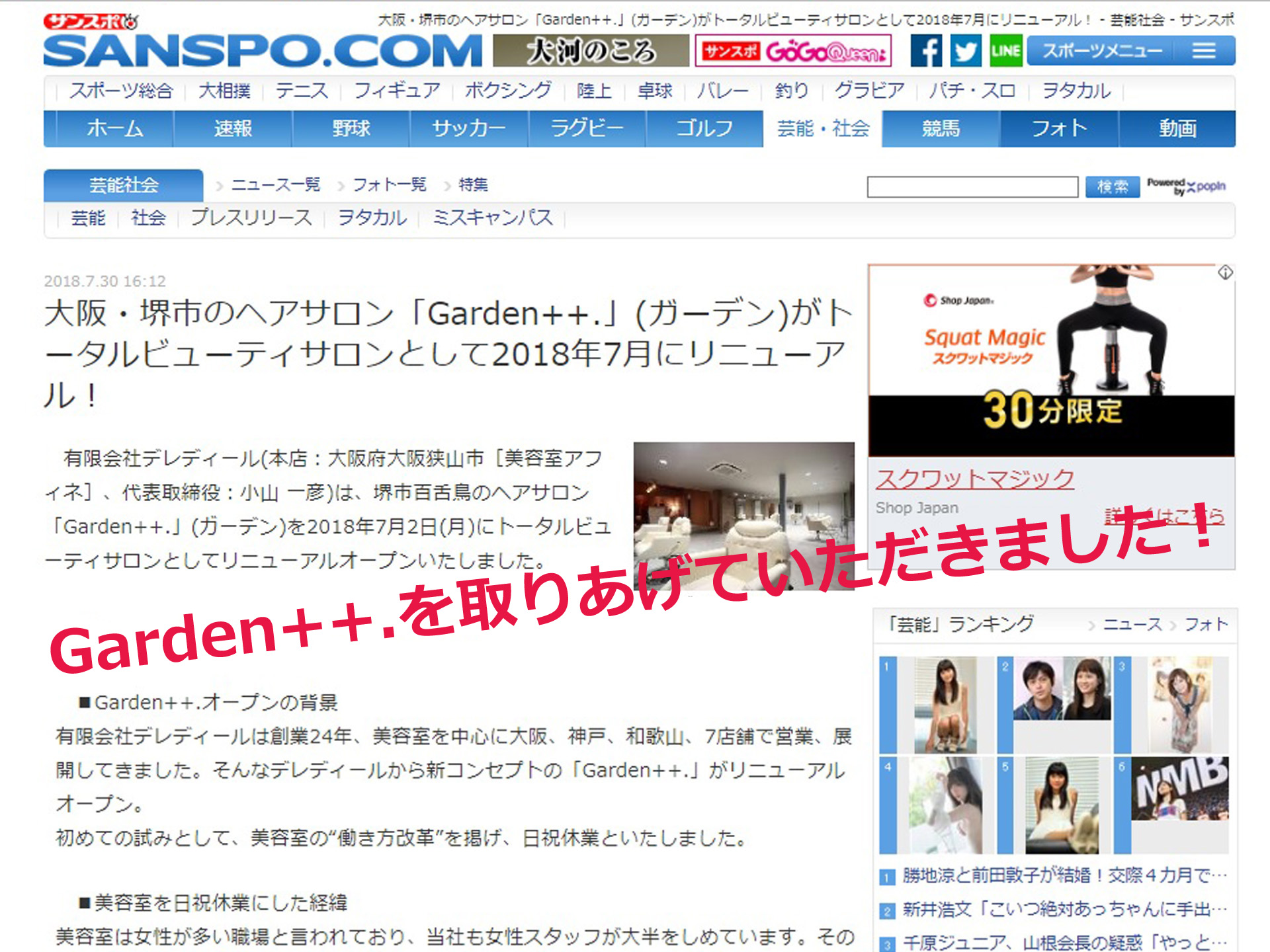Switch ranking to ニュース view
Screen dimensions: 1270x952
click(1132, 624)
